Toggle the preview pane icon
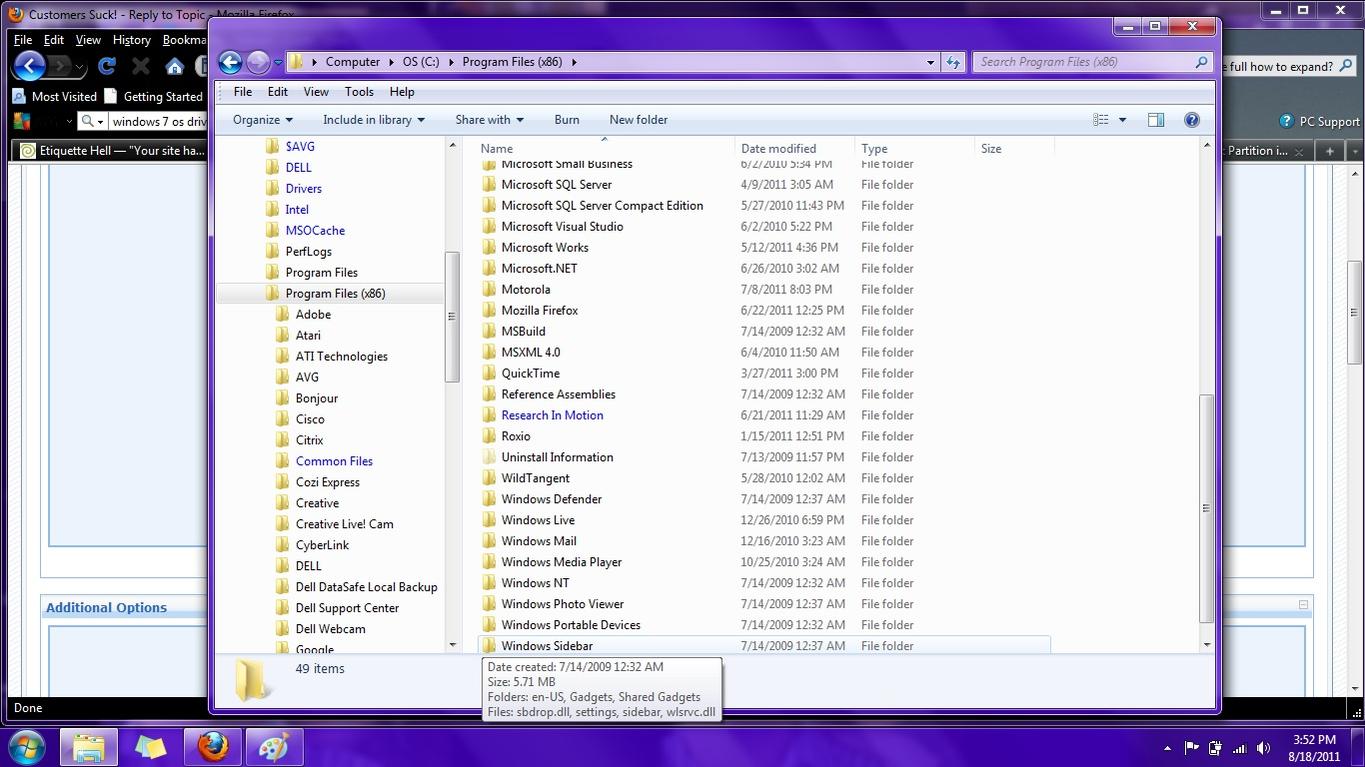Screen dimensions: 1365x767 (1155, 120)
